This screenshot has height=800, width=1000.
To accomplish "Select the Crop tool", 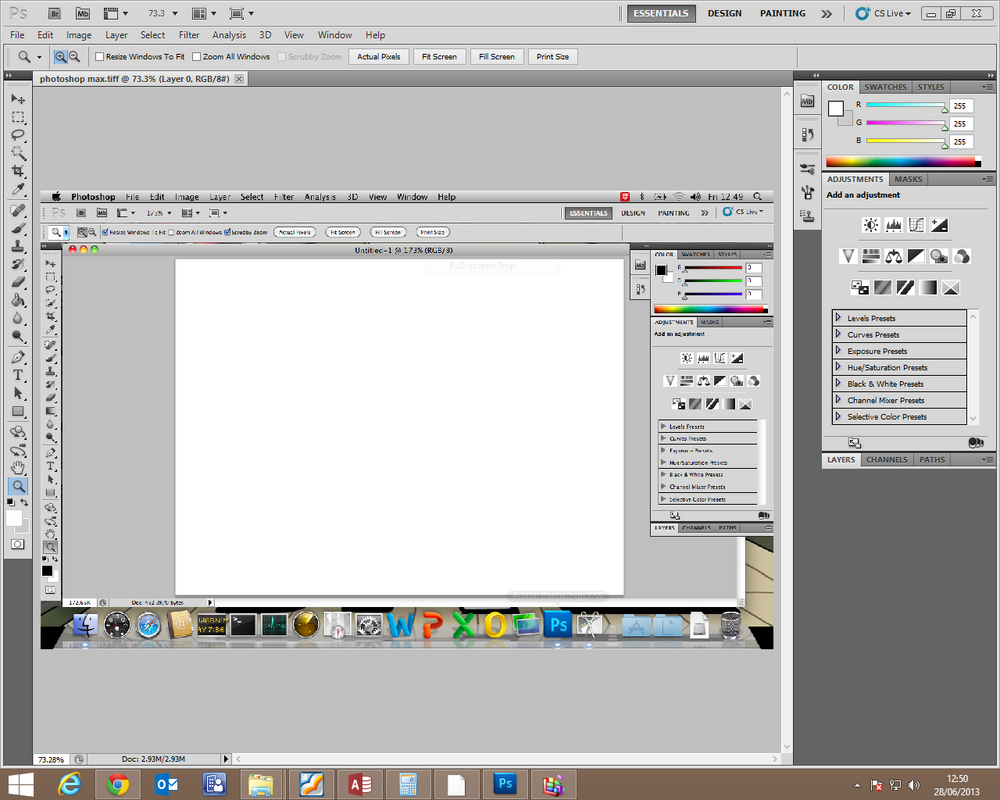I will [x=18, y=170].
